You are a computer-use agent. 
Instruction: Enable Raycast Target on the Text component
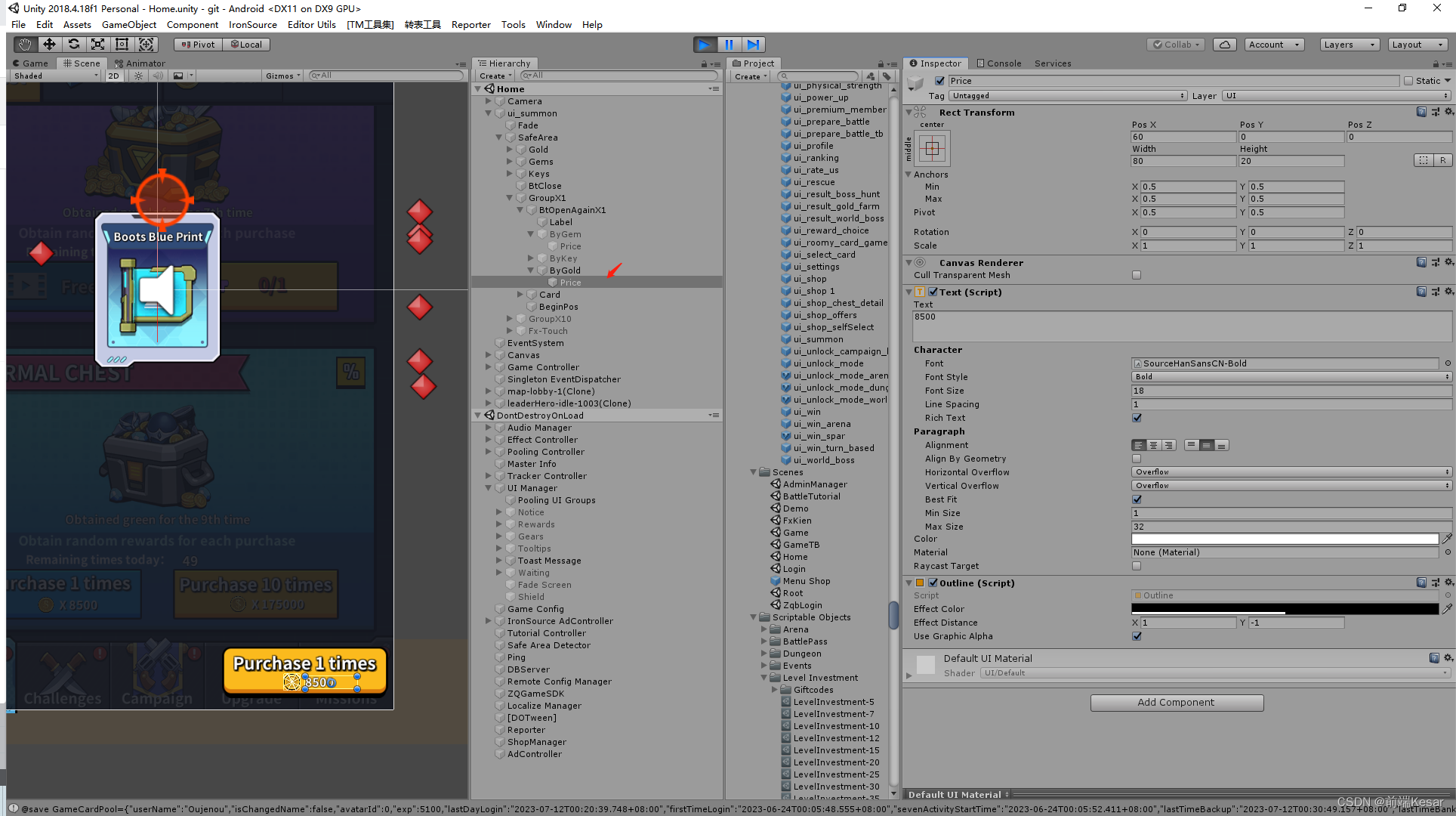tap(1137, 566)
